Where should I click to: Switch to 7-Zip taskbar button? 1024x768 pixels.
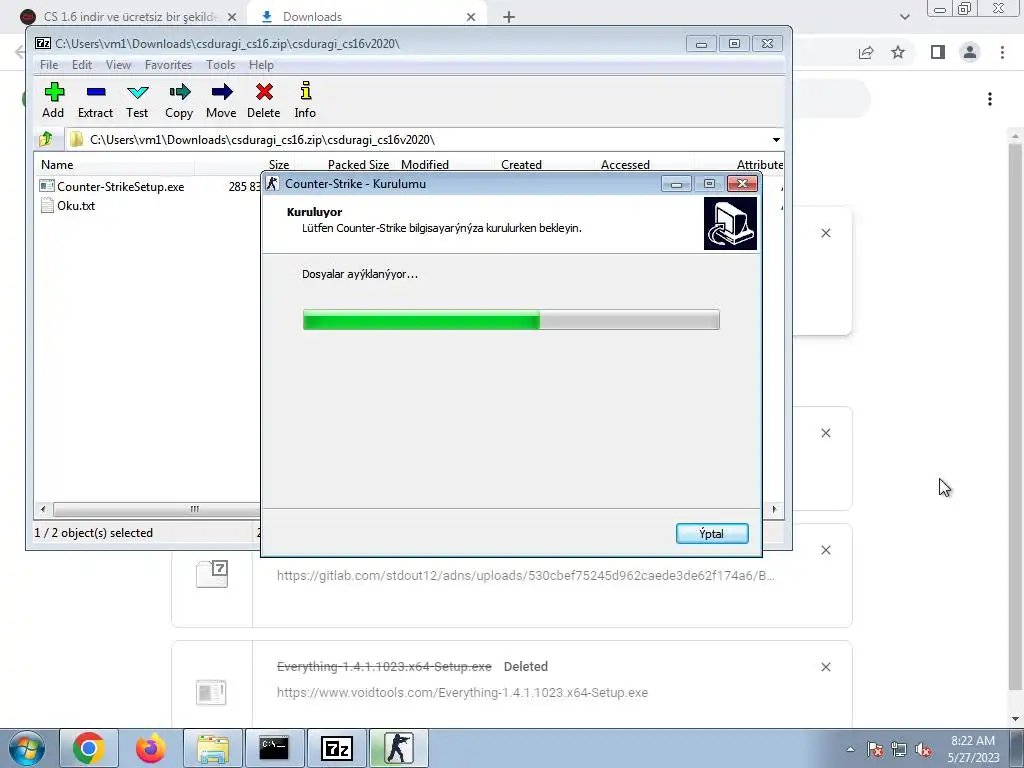coord(336,748)
